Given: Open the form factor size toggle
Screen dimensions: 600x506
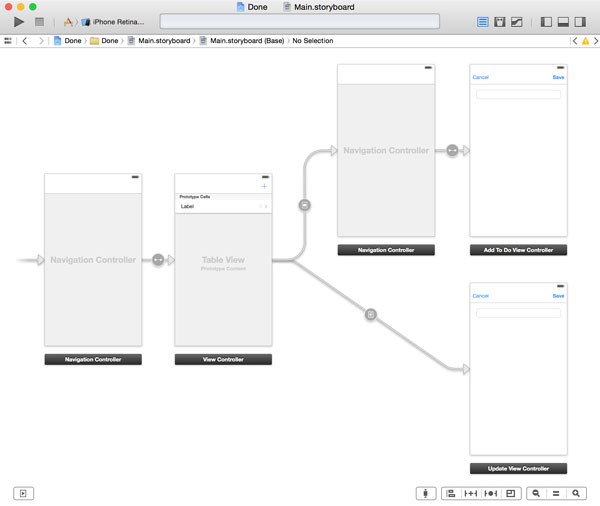Looking at the screenshot, I should [426, 493].
